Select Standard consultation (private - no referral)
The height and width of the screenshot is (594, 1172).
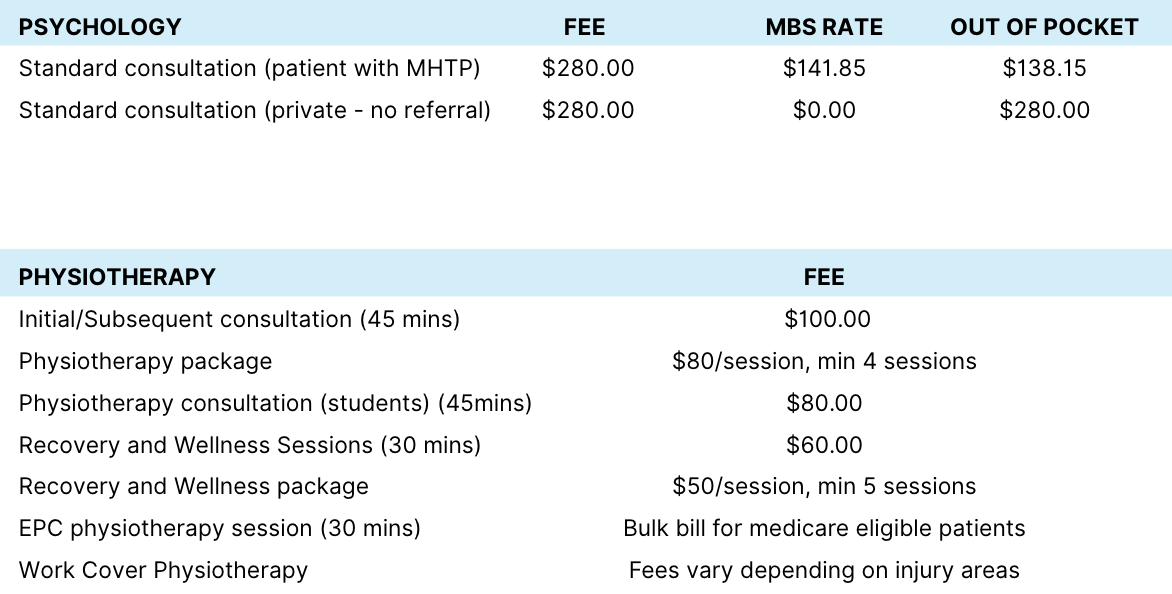tap(255, 110)
